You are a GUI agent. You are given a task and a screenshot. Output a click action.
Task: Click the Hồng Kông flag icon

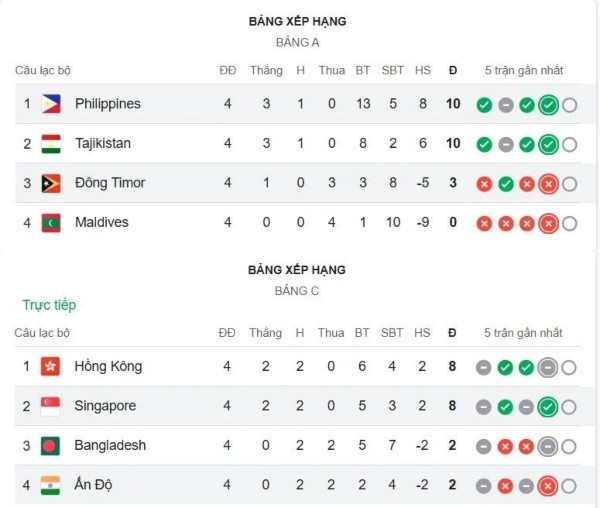50,367
